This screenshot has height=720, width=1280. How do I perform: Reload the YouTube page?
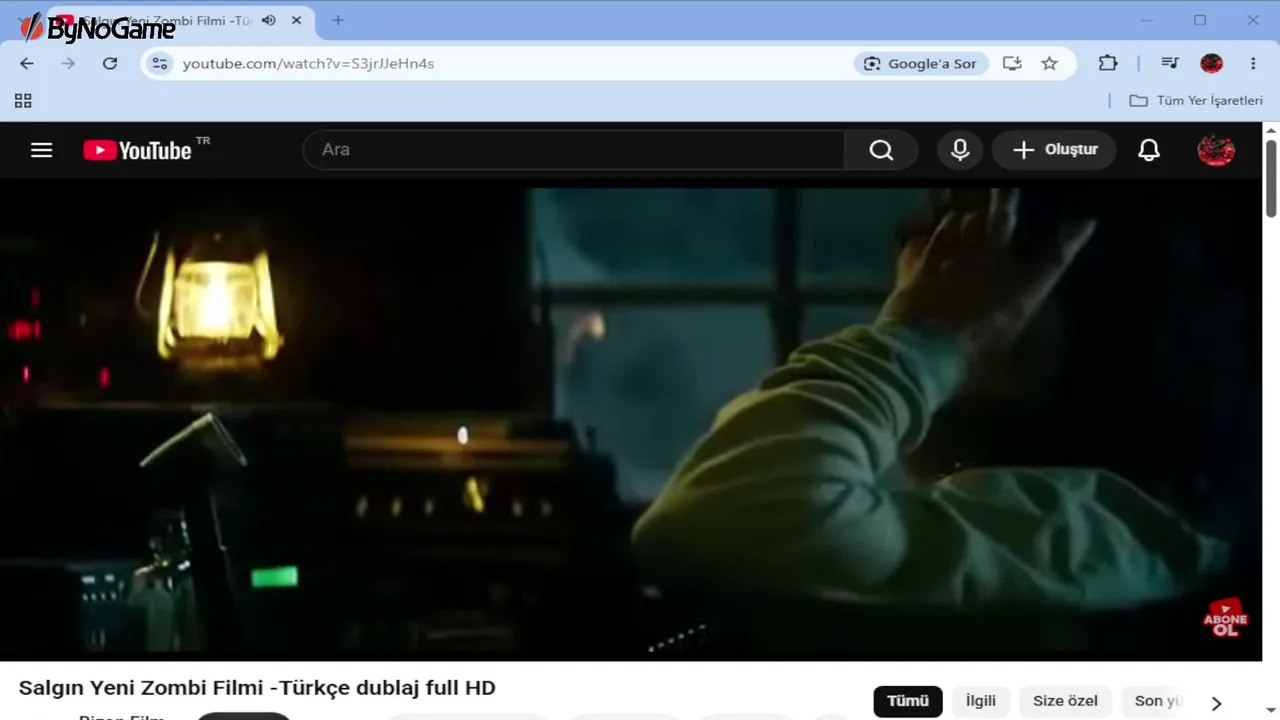110,63
